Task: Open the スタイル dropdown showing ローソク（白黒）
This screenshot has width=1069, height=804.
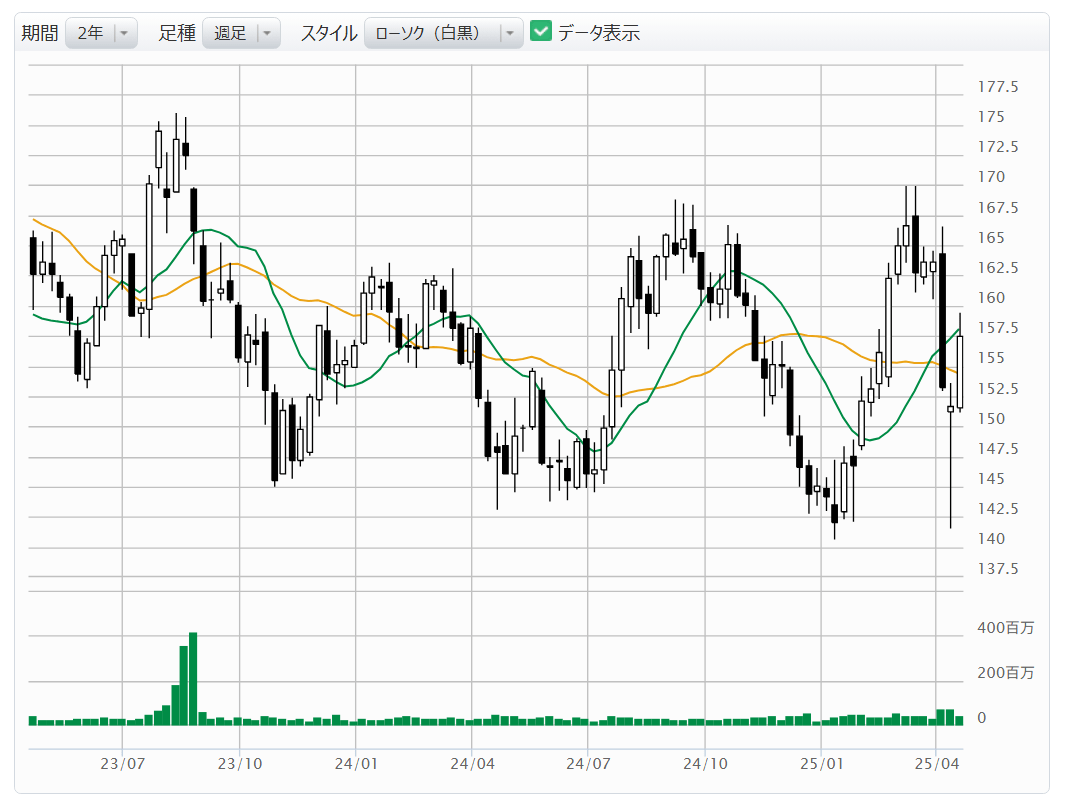Action: (x=443, y=33)
